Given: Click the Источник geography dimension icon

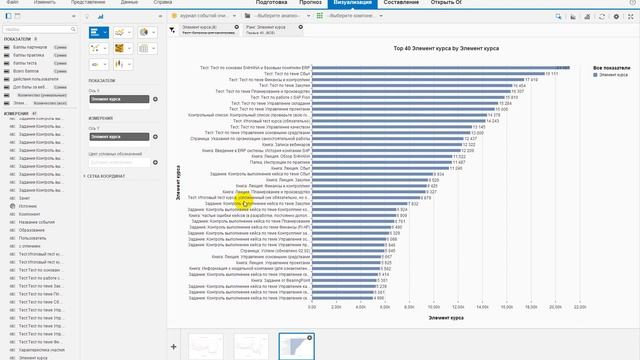Looking at the screenshot, I should [x=12, y=206].
